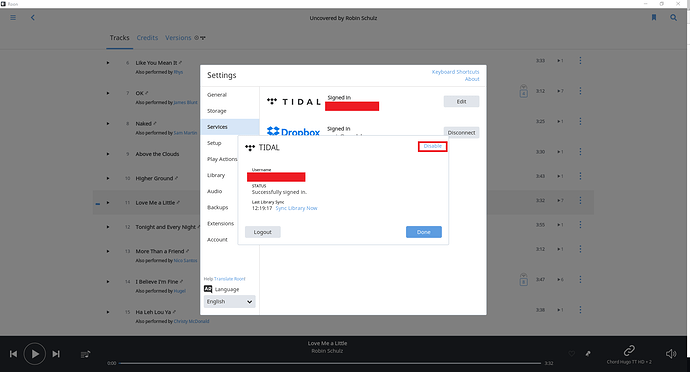Image resolution: width=690 pixels, height=372 pixels.
Task: Open the play queue icon
Action: (x=85, y=354)
